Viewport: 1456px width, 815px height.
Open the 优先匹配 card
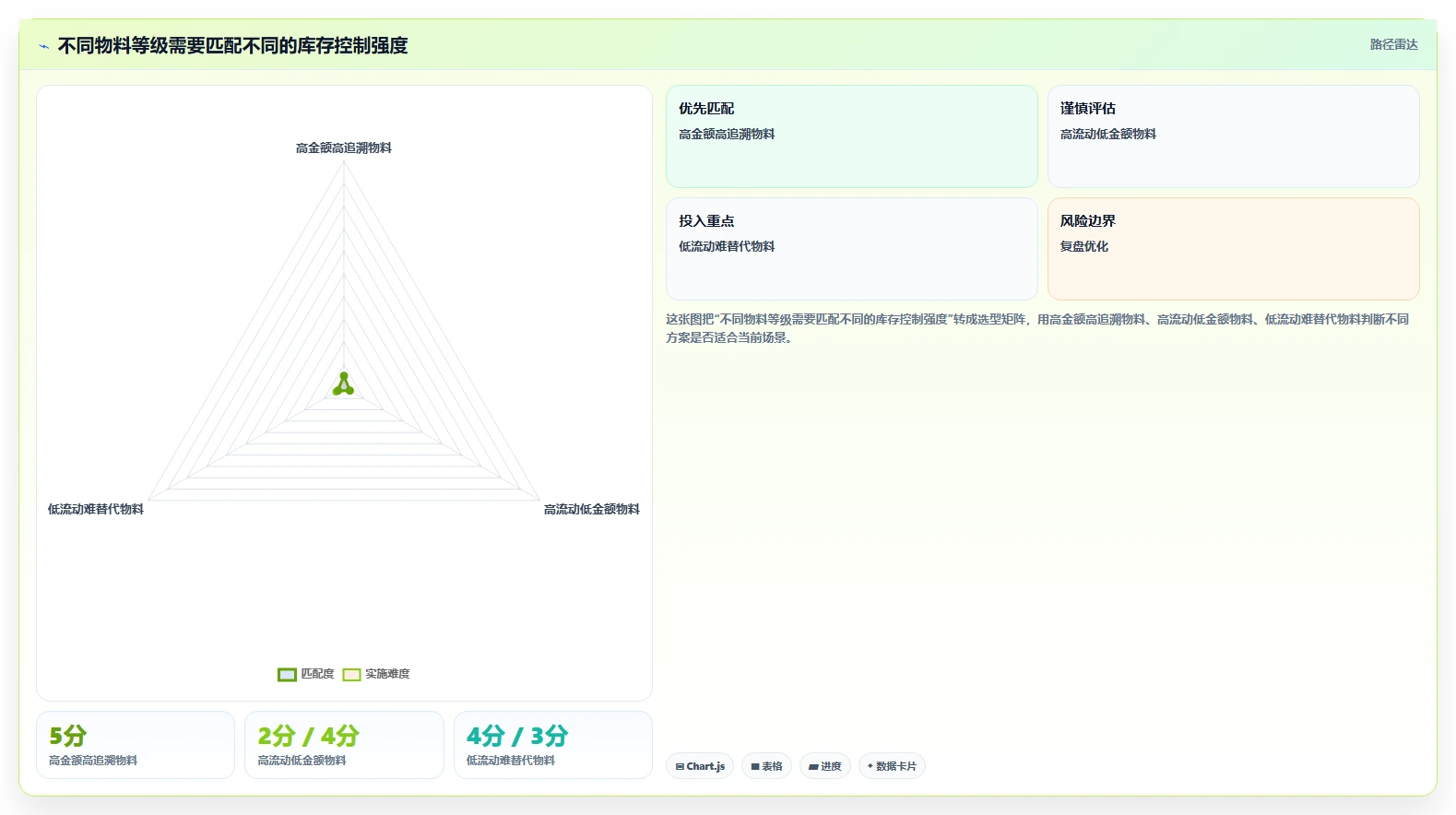click(852, 136)
